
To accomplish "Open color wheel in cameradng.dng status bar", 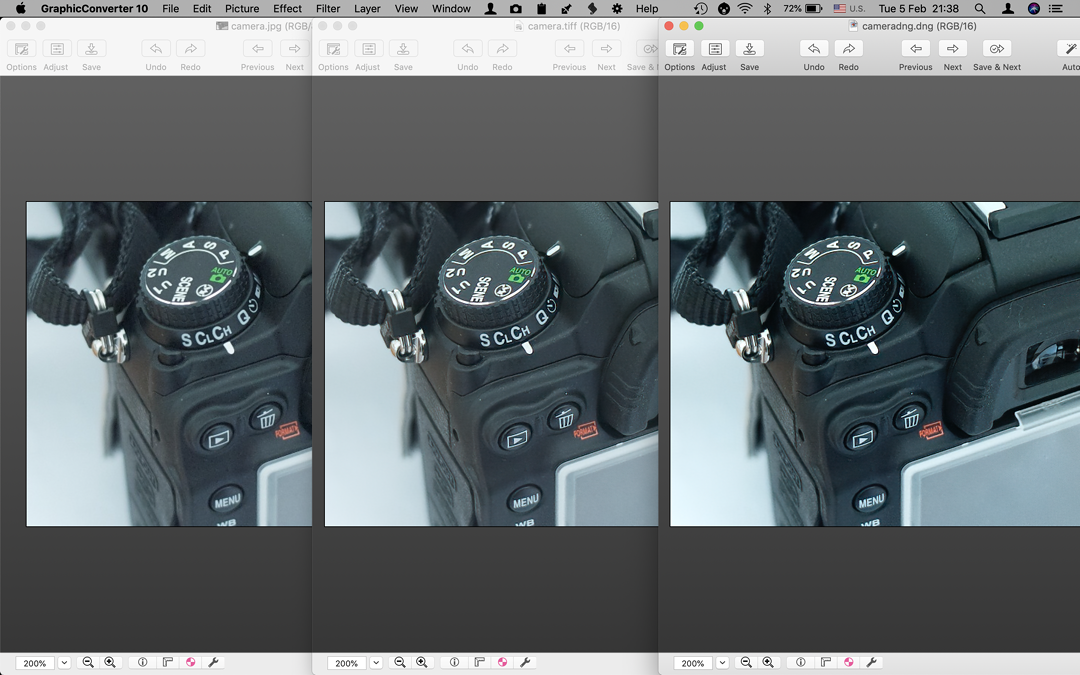I will 849,662.
